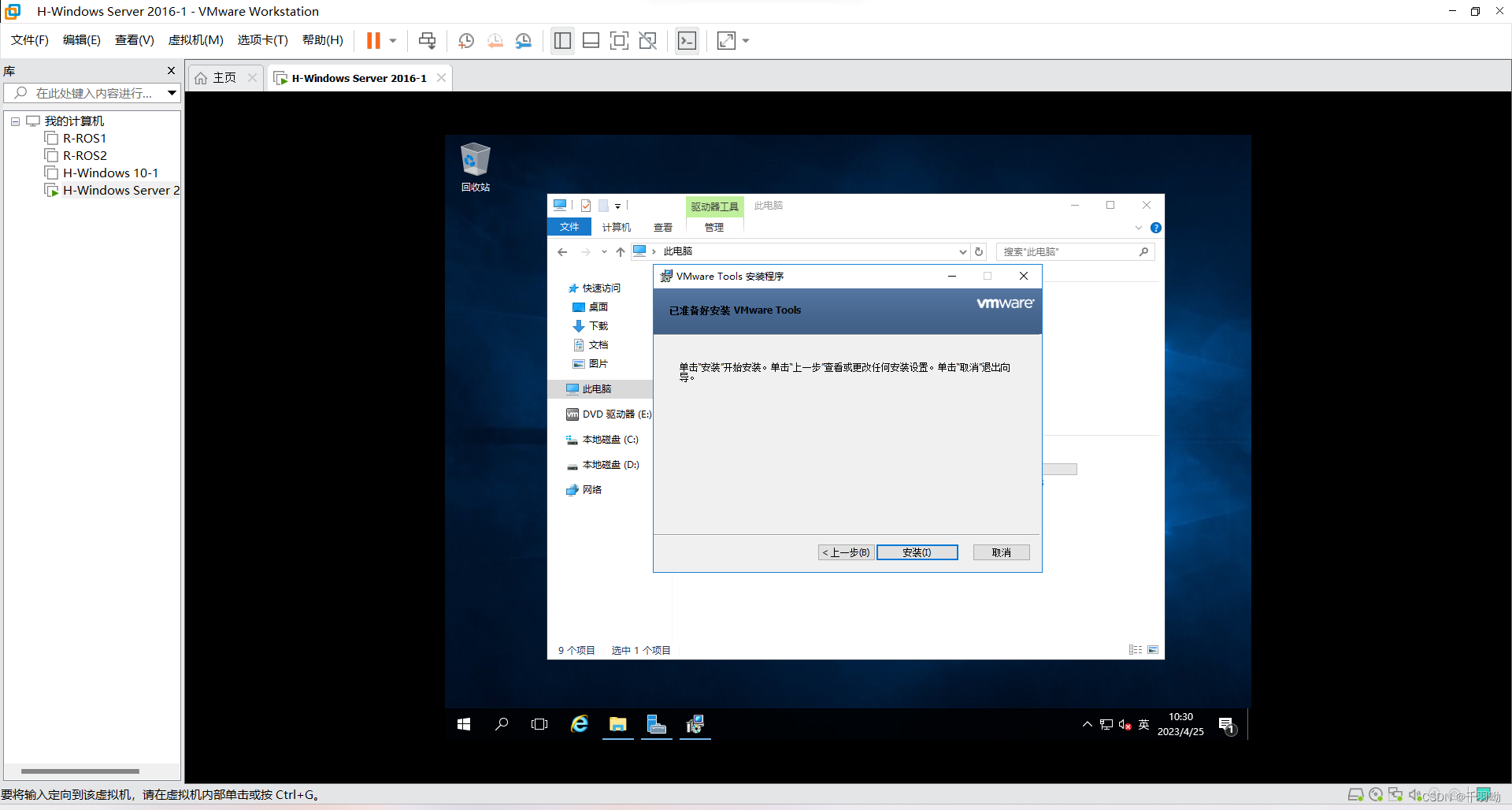Screen dimensions: 1512x810
Task: Select 文档 in Explorer navigation
Action: point(591,345)
